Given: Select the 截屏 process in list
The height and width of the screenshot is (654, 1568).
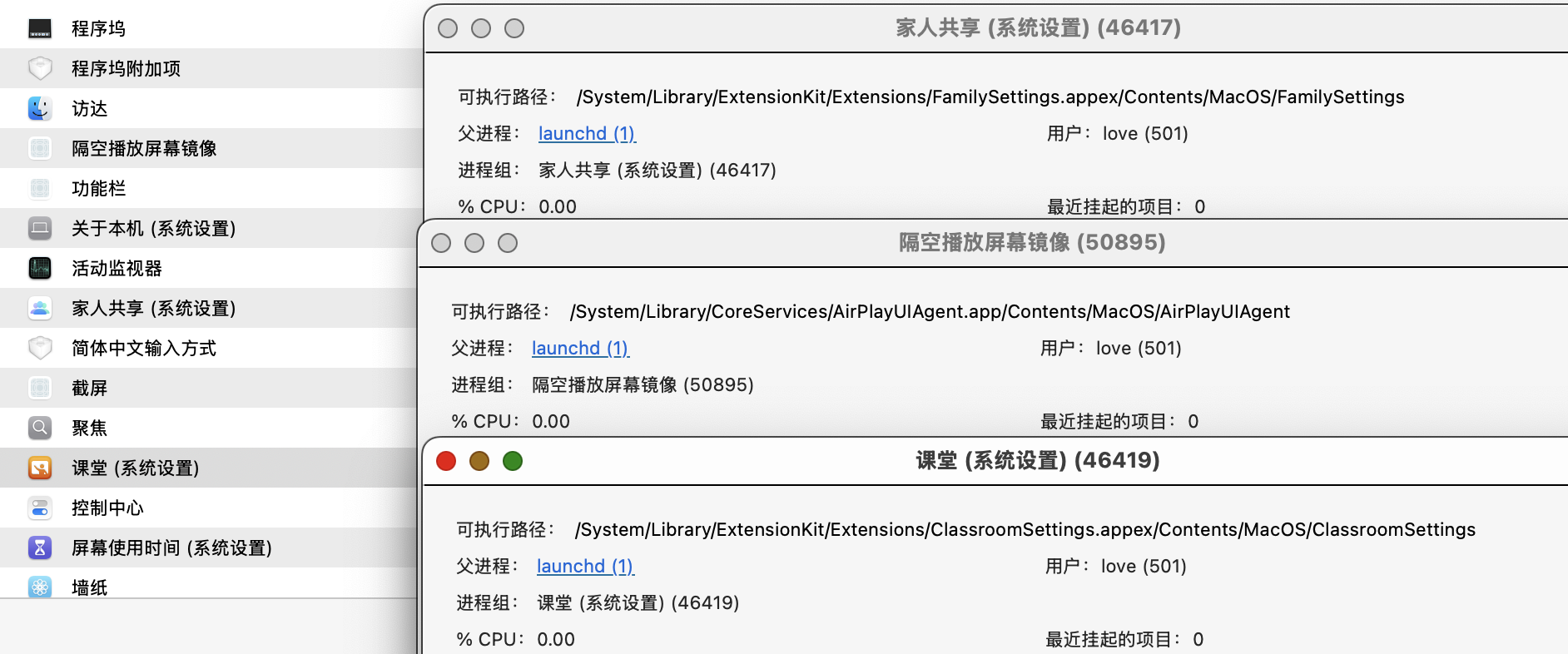Looking at the screenshot, I should [90, 388].
